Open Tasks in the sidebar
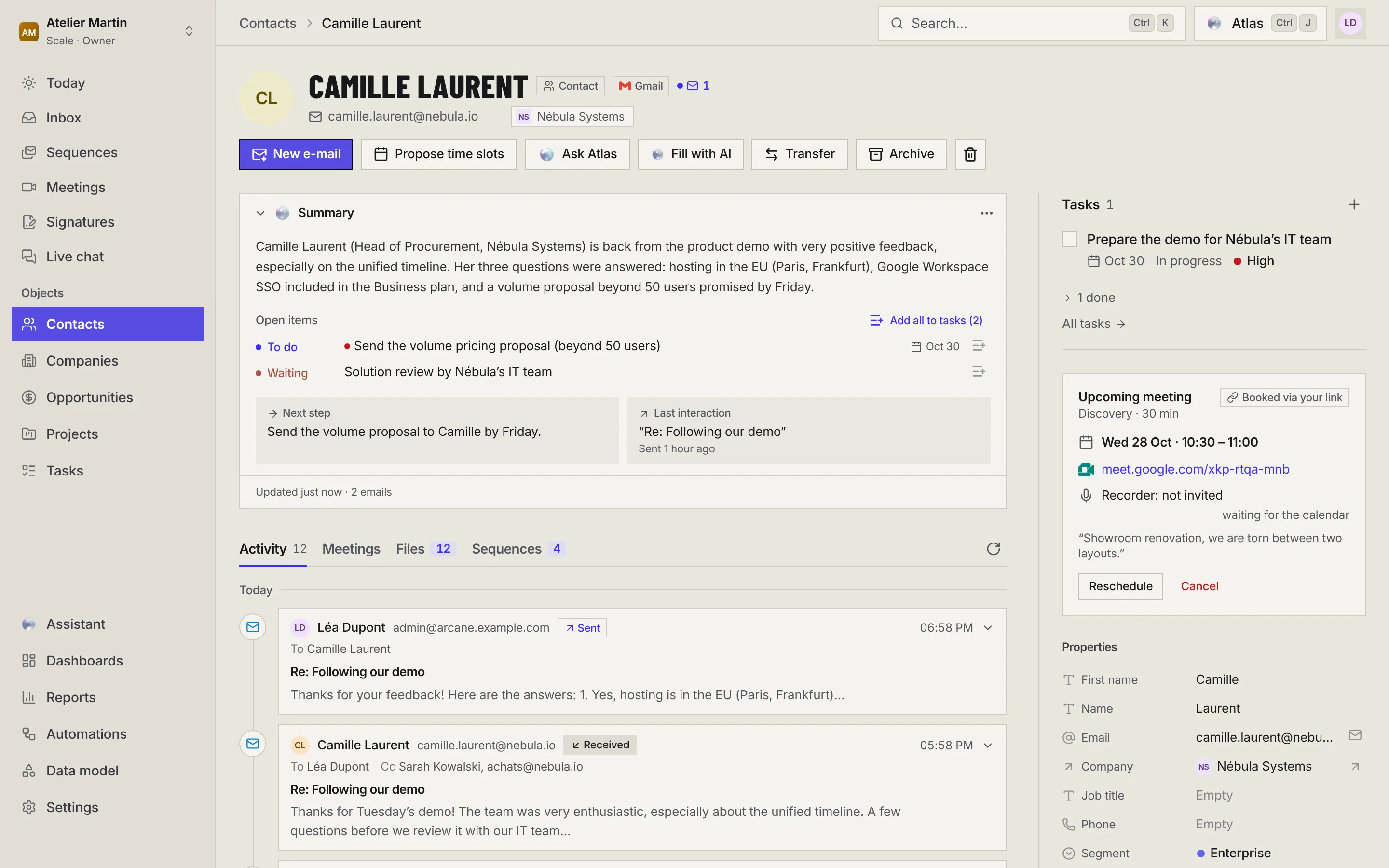The height and width of the screenshot is (868, 1389). [x=108, y=471]
